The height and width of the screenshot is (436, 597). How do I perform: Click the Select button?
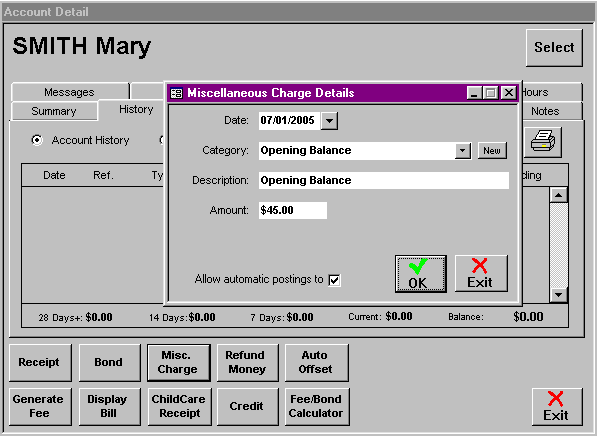pyautogui.click(x=554, y=48)
